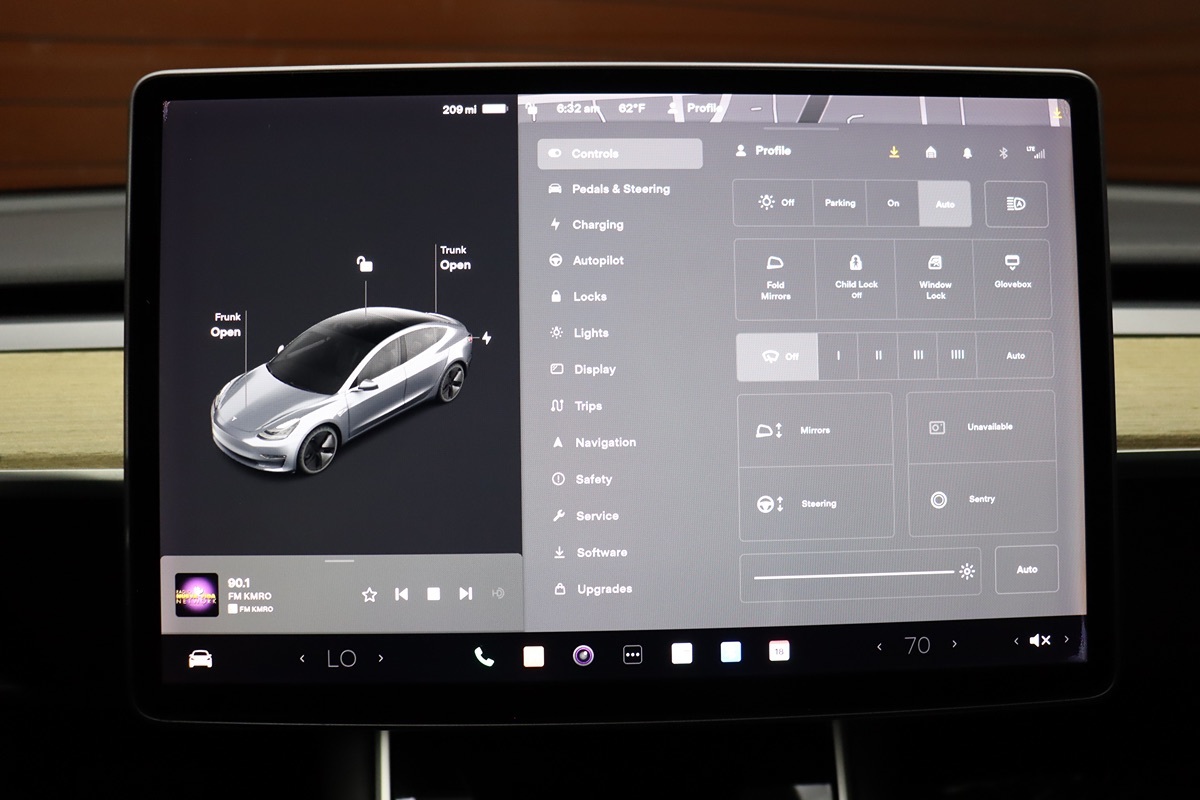
Task: Open the three-dot app launcher
Action: point(632,655)
